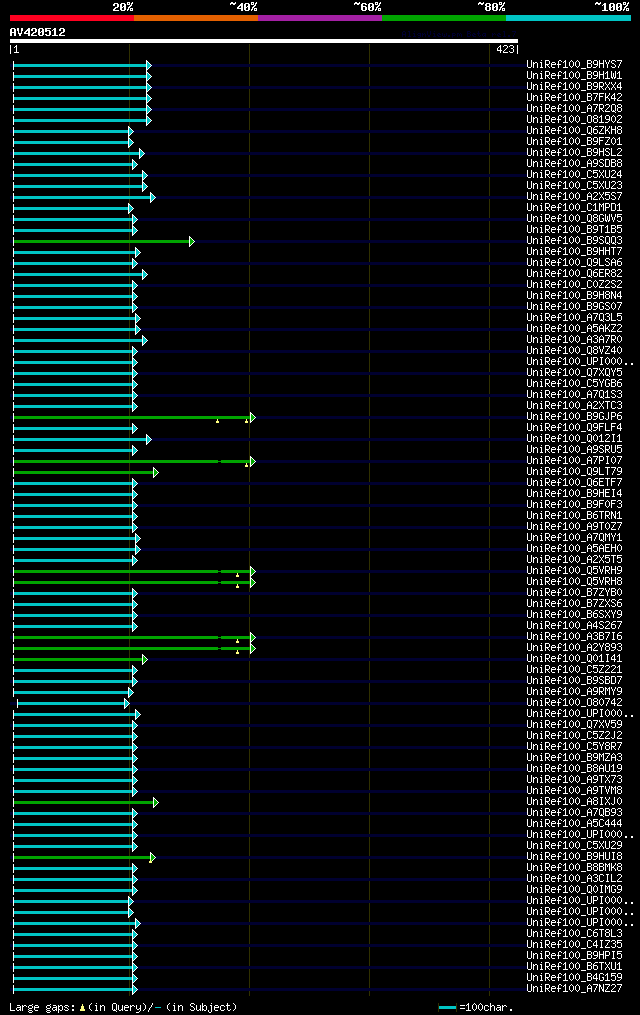The image size is (640, 1015).
Task: Select the UniRef100_Q9FLF4 label
Action: click(x=574, y=428)
